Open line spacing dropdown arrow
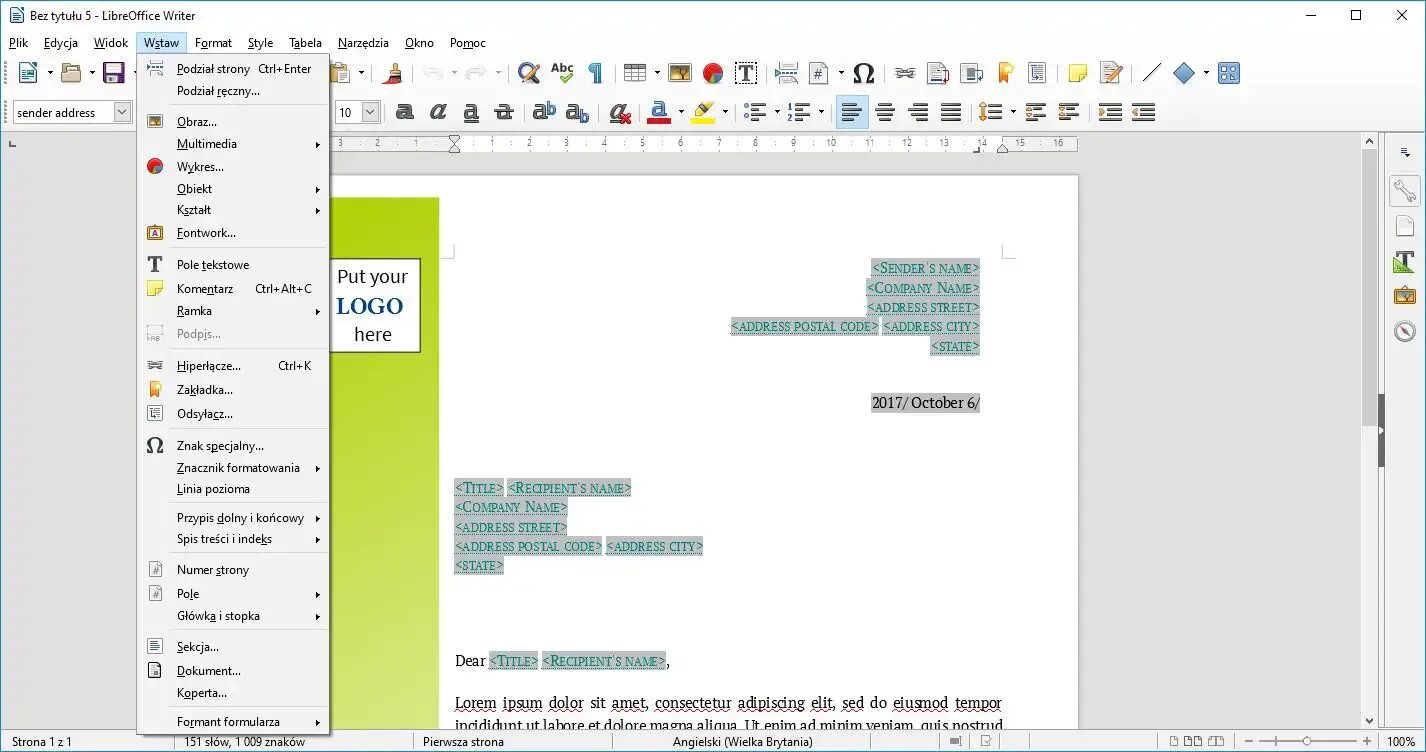1426x752 pixels. (1012, 112)
